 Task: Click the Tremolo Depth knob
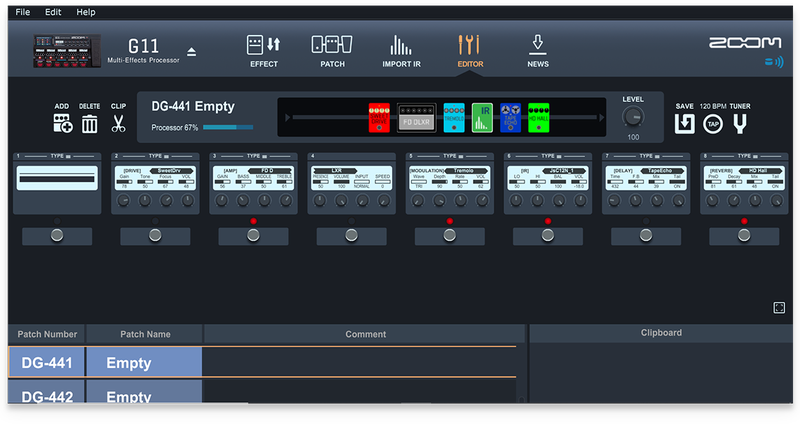coord(439,200)
